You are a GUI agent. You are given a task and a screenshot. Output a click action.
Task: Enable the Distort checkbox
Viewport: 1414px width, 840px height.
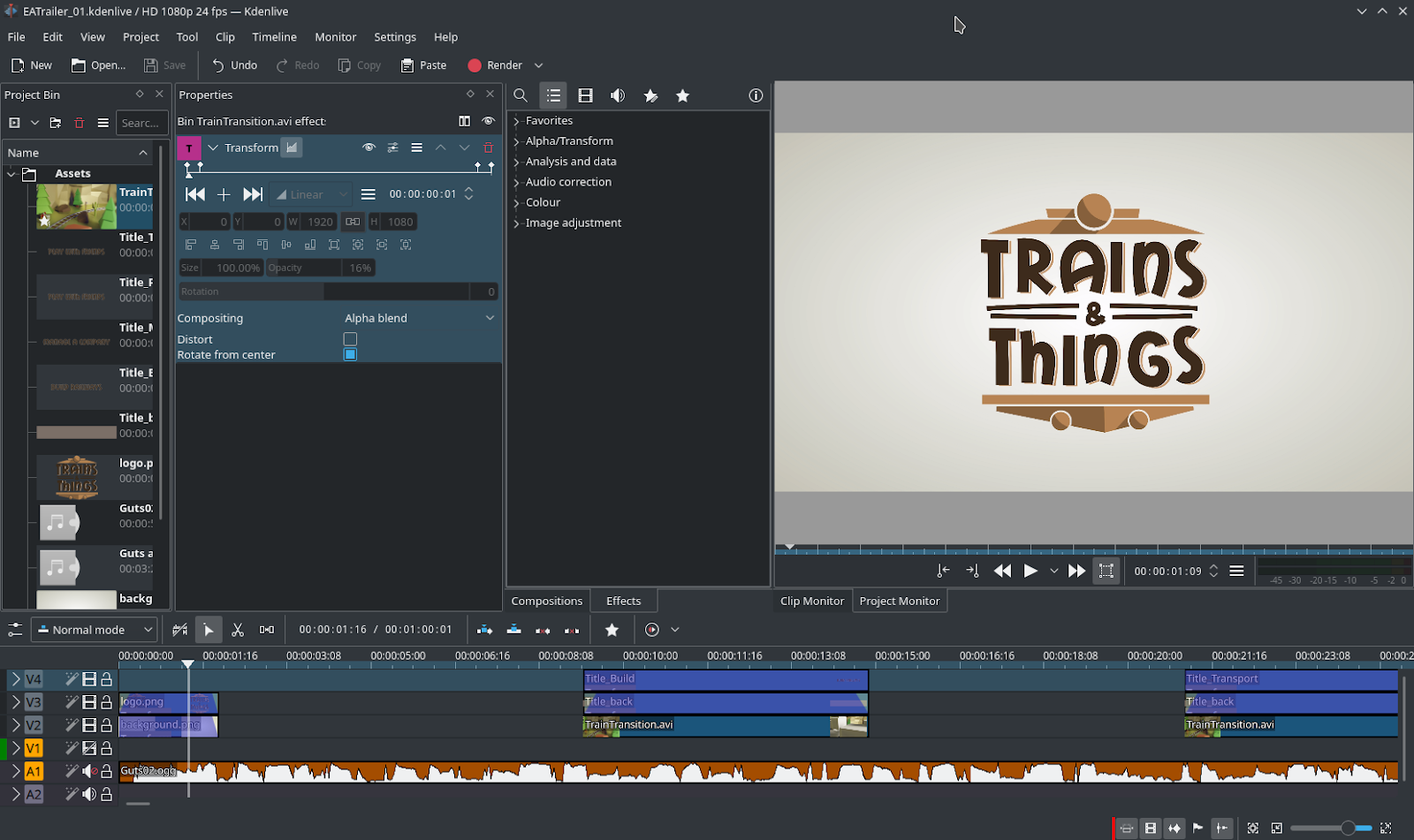pyautogui.click(x=350, y=339)
